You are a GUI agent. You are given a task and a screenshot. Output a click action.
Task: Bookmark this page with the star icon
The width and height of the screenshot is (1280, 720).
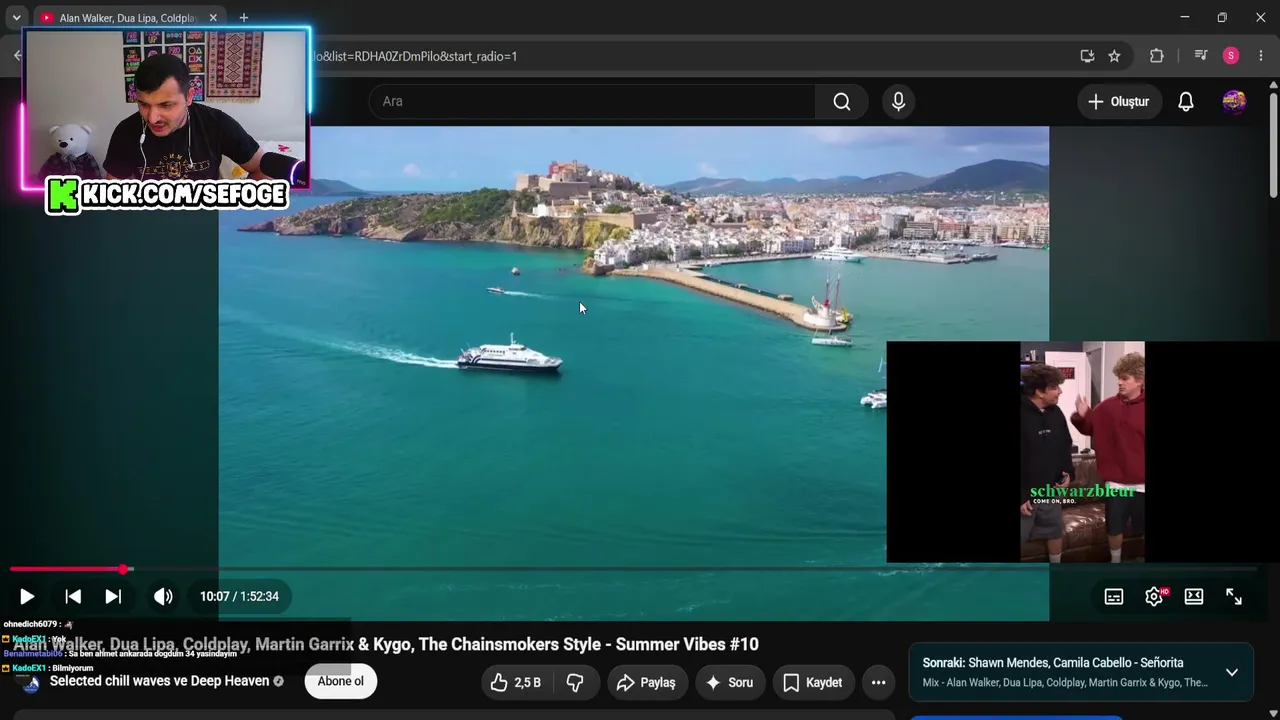(1114, 56)
